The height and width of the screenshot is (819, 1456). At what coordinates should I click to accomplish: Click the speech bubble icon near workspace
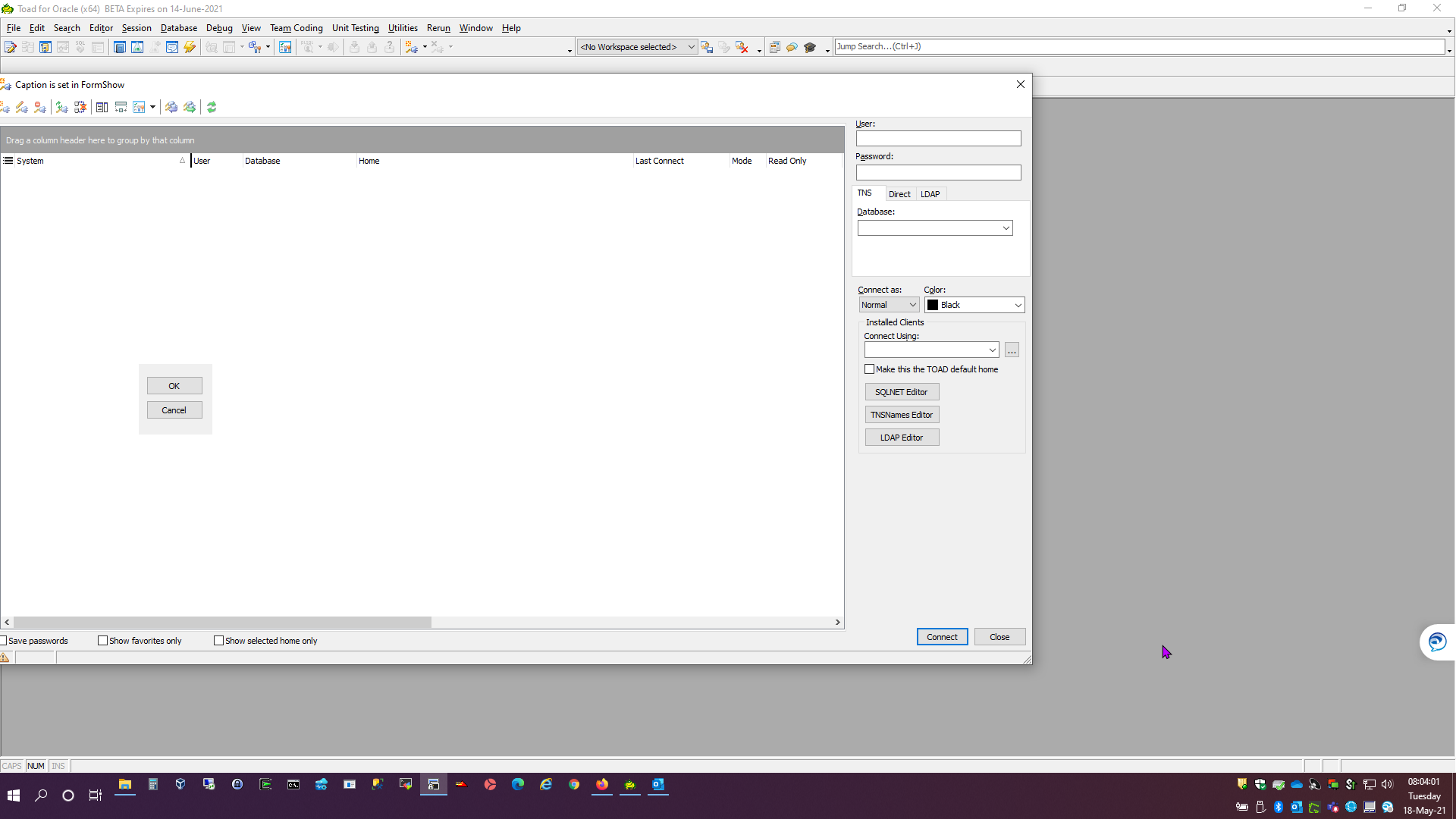[792, 47]
